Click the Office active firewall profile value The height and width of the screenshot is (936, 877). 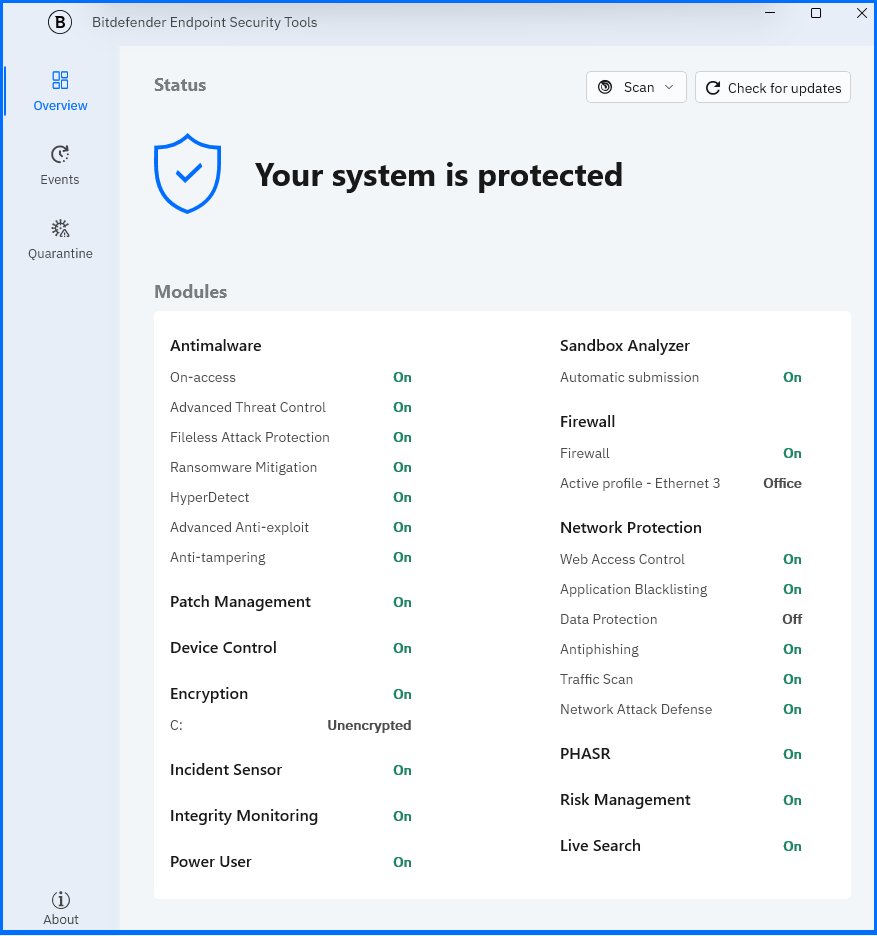[782, 483]
